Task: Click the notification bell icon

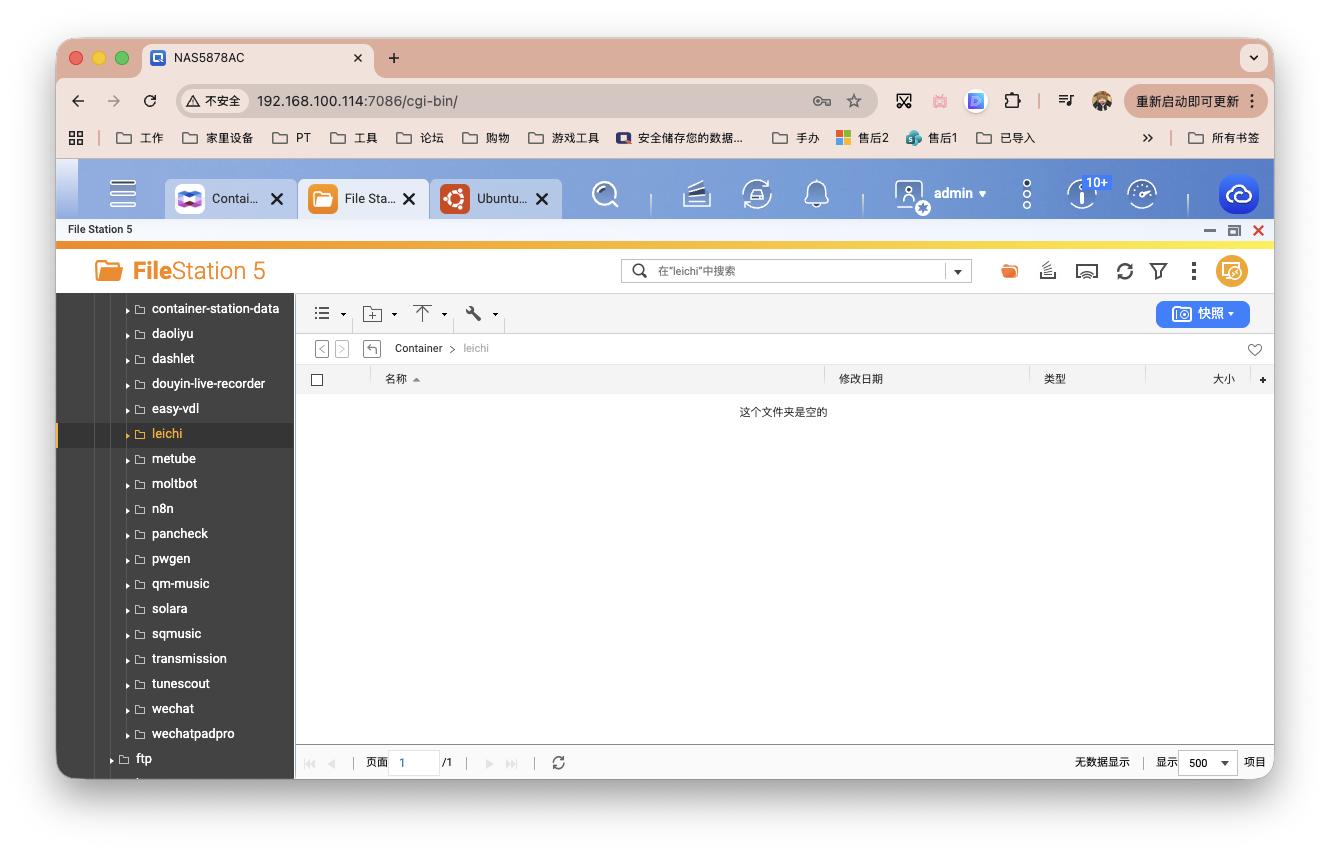Action: [x=816, y=193]
